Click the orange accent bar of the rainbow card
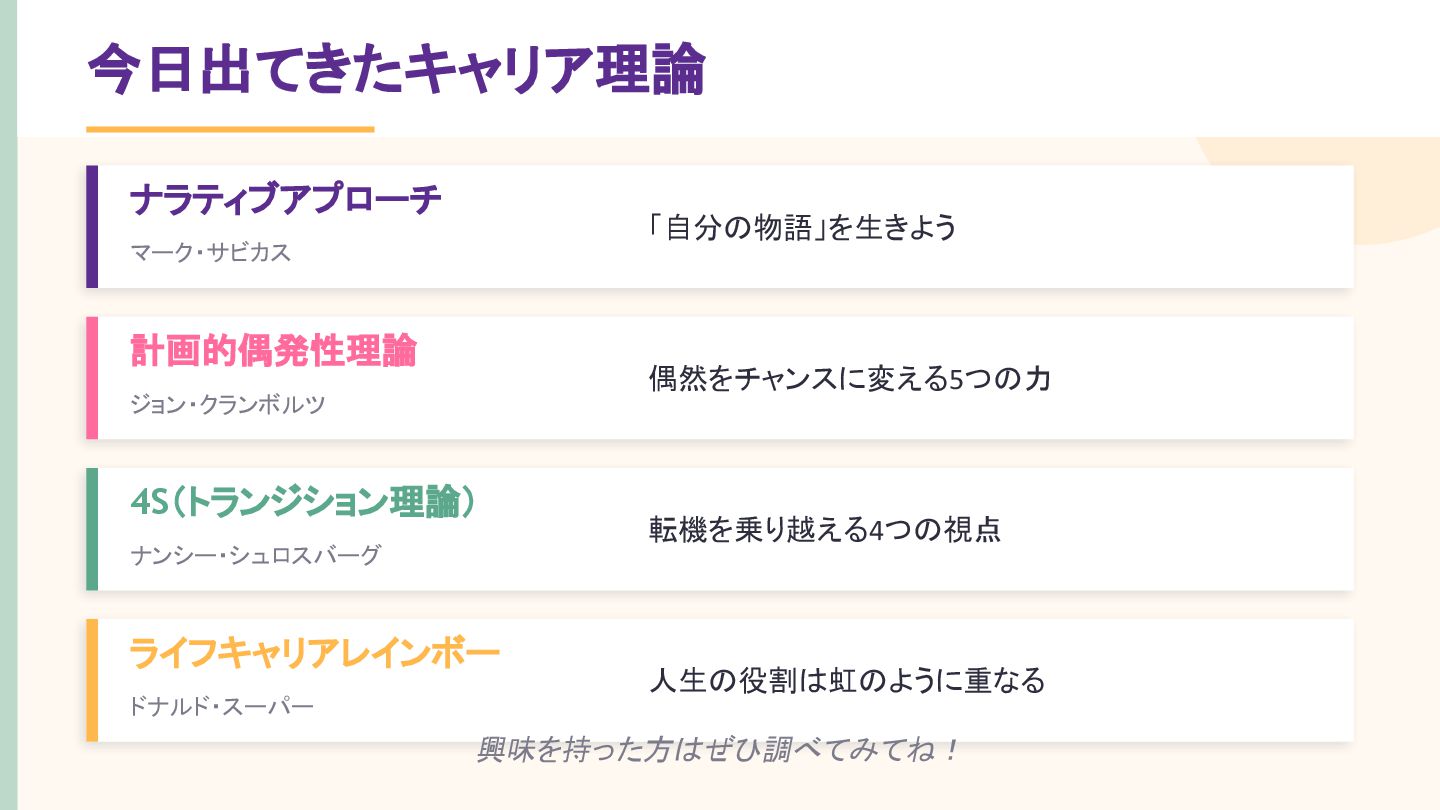 point(92,680)
